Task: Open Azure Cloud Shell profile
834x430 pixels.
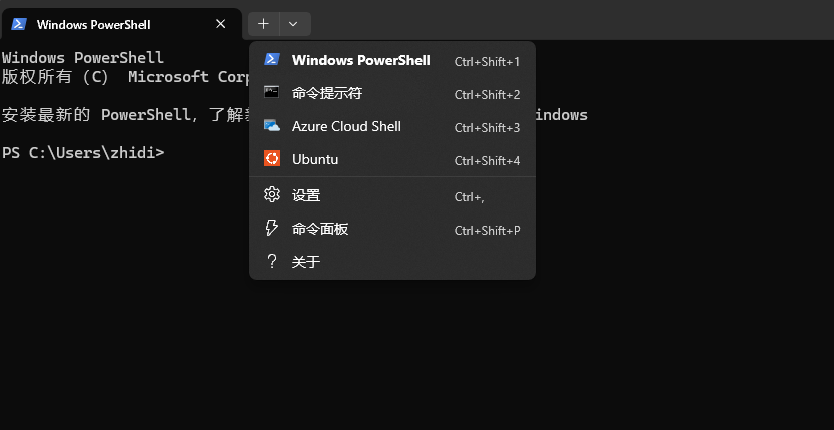Action: click(346, 126)
